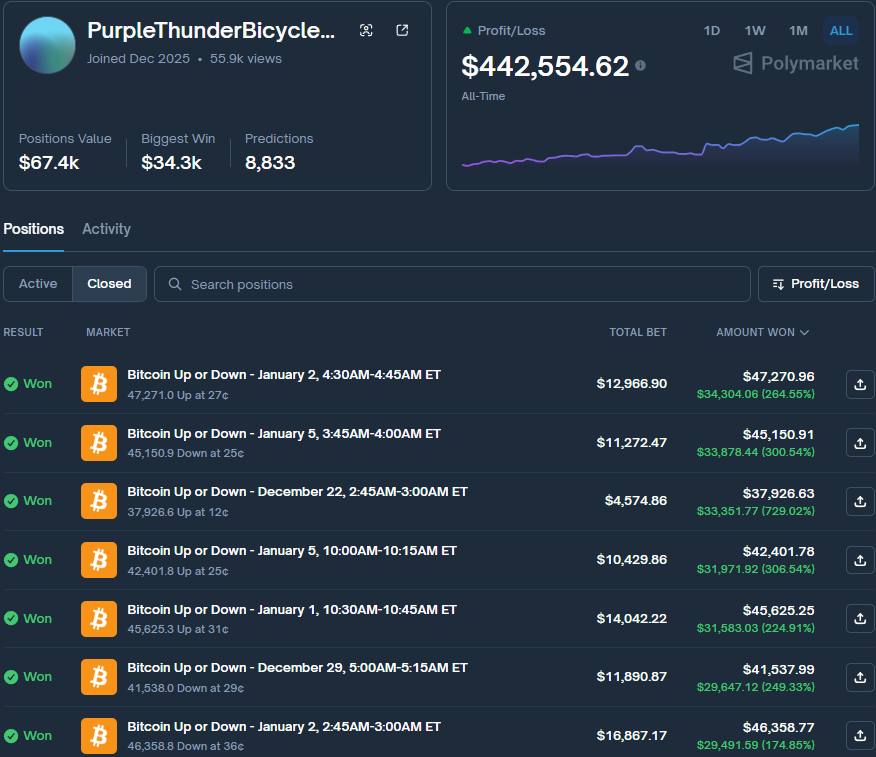The width and height of the screenshot is (876, 757).
Task: Show Closed positions
Action: pyautogui.click(x=110, y=284)
